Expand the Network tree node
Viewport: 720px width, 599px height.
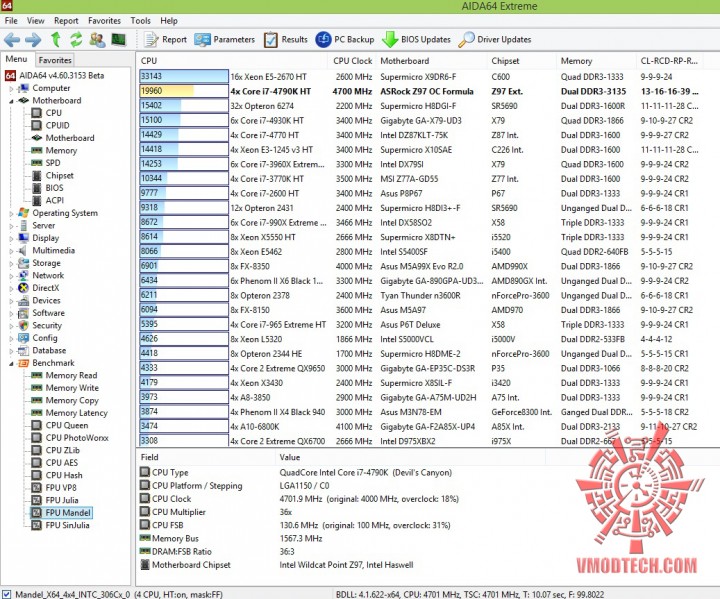pos(11,276)
